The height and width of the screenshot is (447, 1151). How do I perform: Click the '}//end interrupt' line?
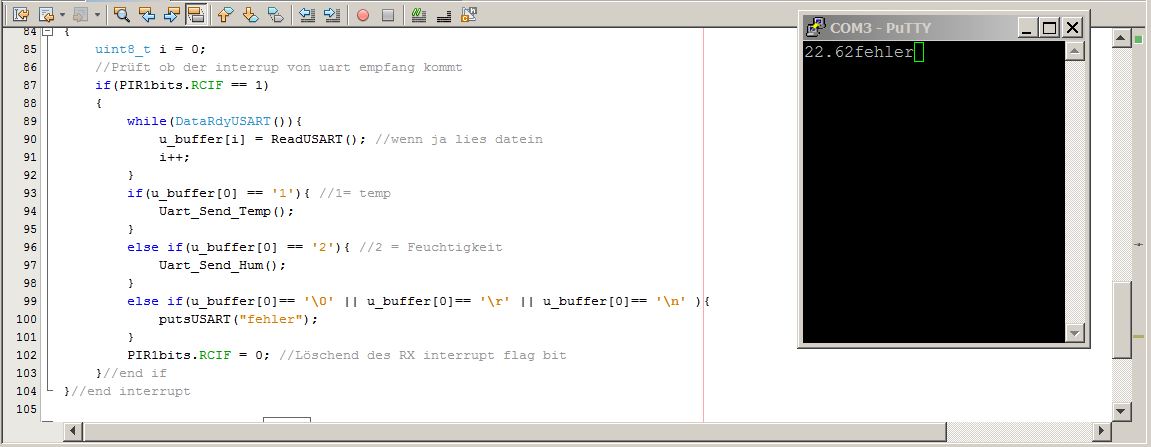point(127,391)
